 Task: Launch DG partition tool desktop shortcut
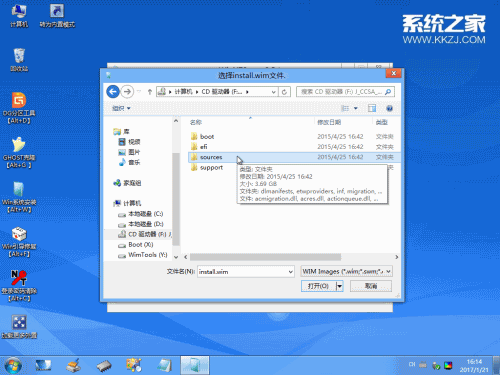coord(19,108)
